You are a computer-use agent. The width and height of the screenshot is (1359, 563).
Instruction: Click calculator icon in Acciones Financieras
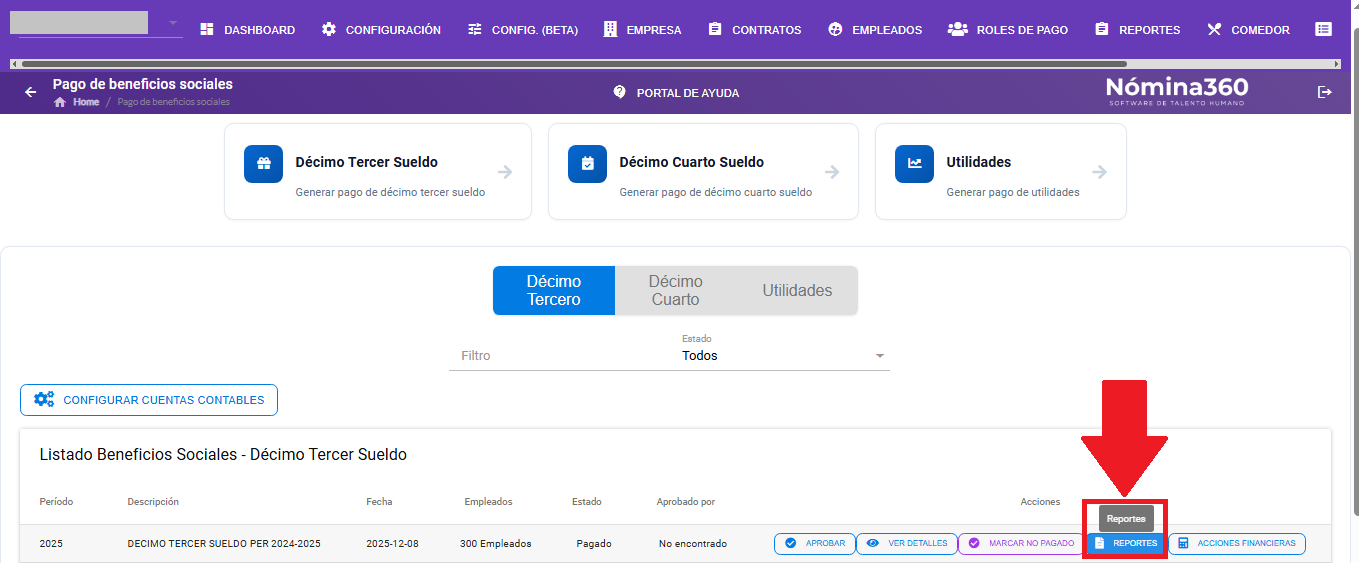[x=1184, y=544]
